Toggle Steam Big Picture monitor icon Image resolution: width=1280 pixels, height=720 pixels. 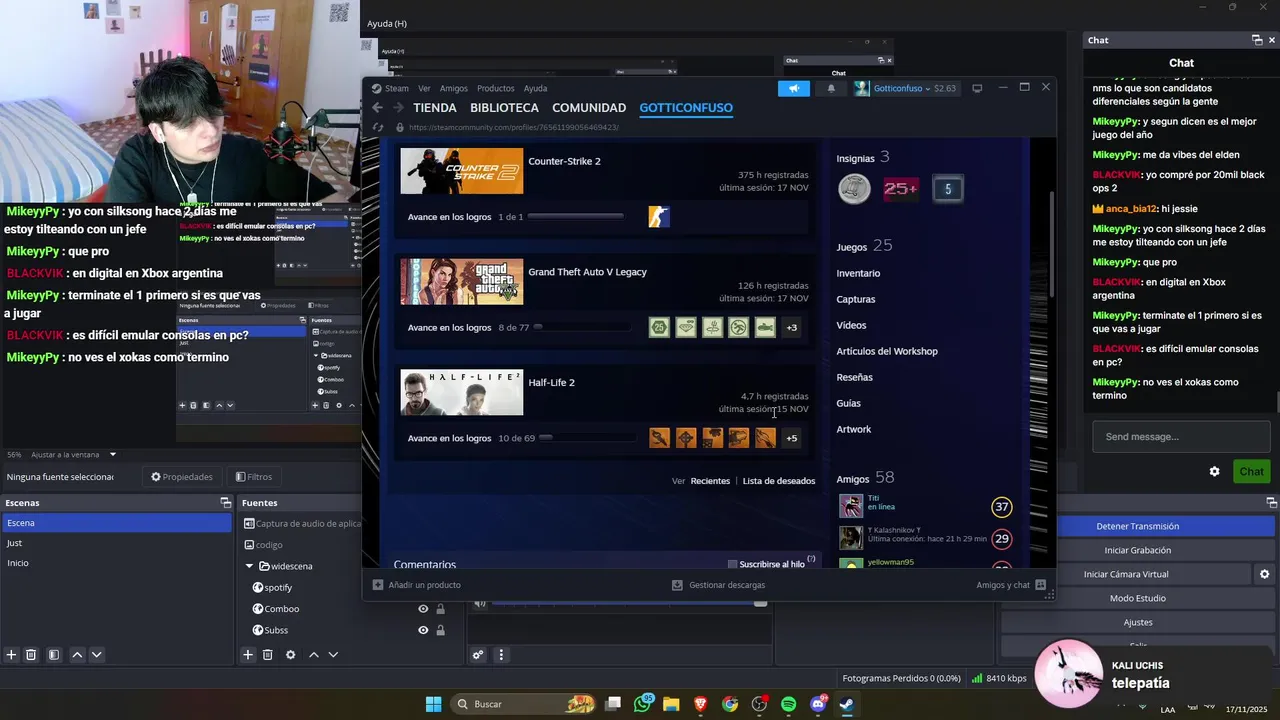click(977, 88)
